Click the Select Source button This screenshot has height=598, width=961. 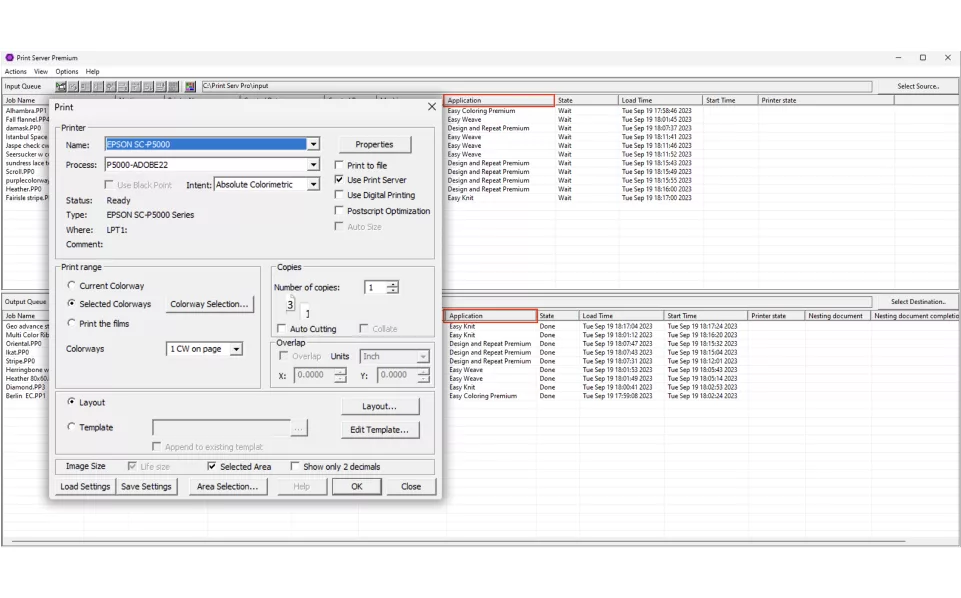[917, 87]
